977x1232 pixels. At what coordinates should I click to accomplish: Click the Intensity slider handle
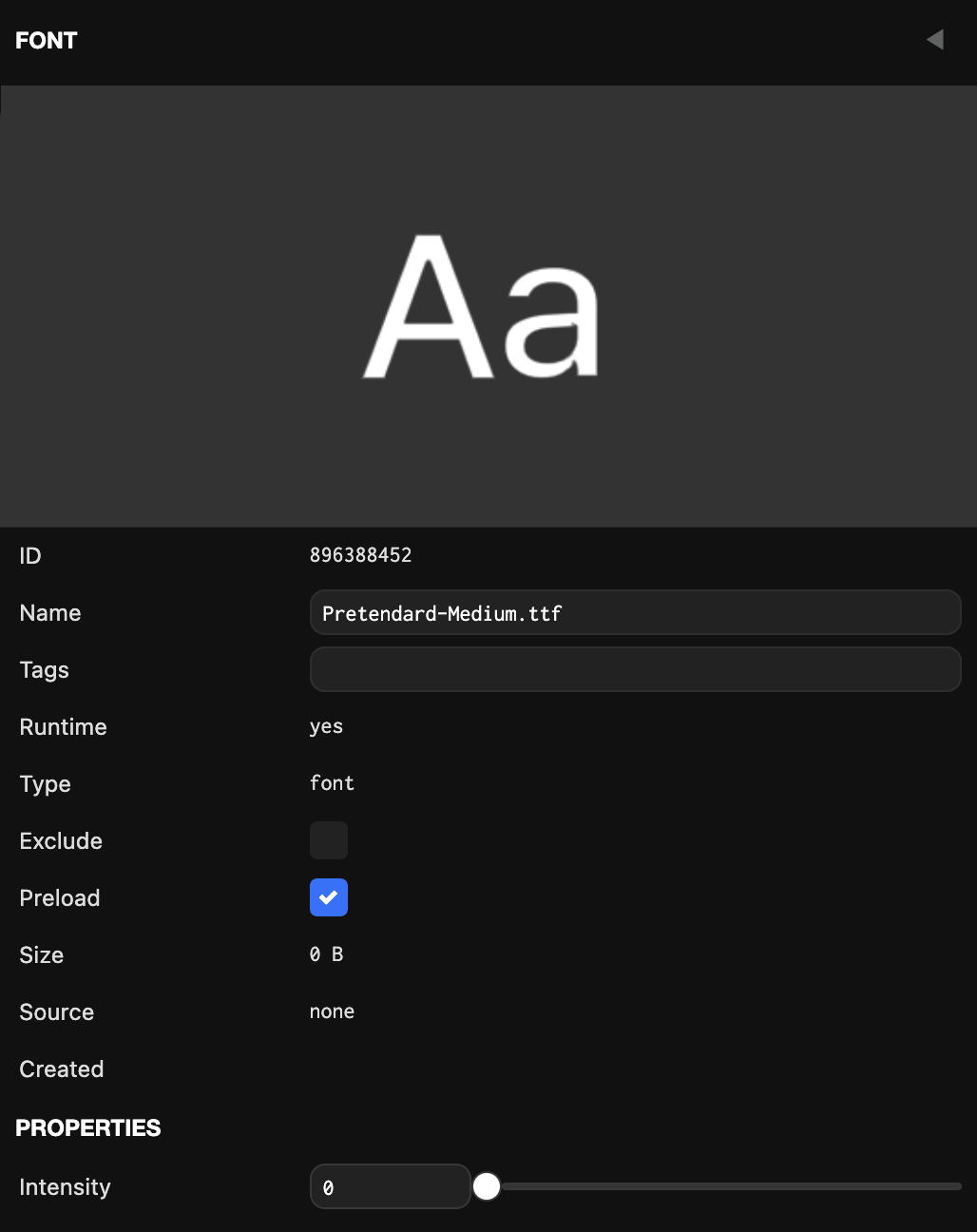click(x=488, y=1186)
